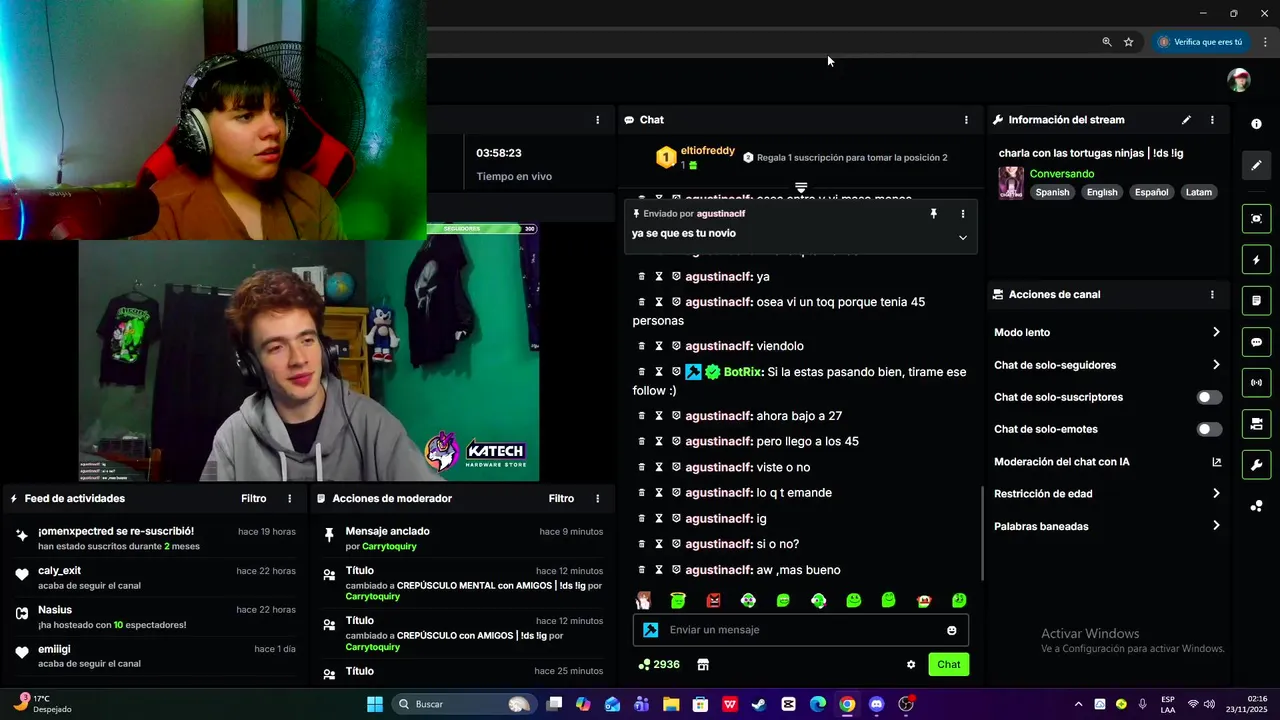Open Acciones de moderador three-dot menu
Screen dimensions: 1280x720
598,498
